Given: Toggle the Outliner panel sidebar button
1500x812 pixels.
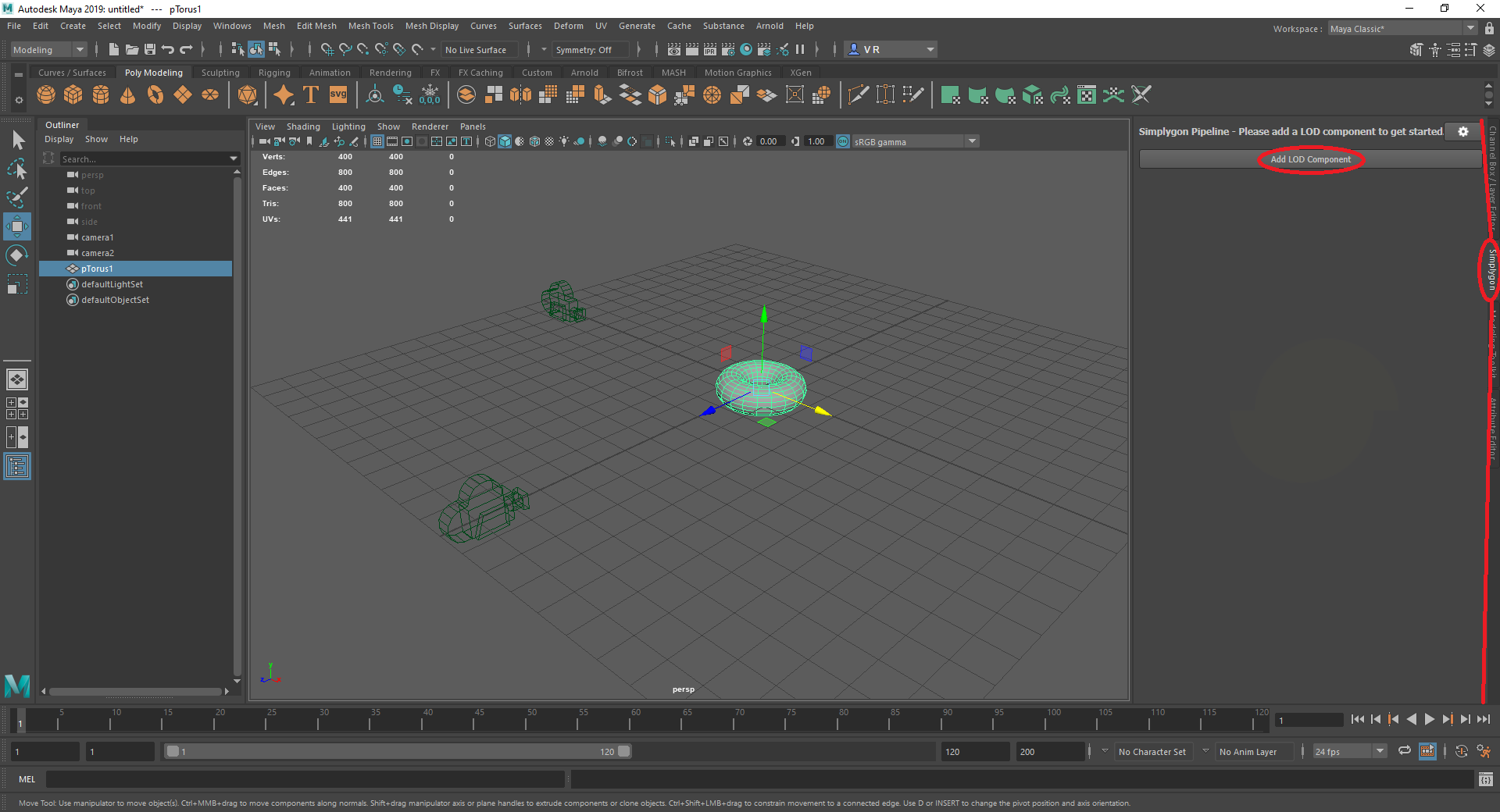Looking at the screenshot, I should coord(16,467).
